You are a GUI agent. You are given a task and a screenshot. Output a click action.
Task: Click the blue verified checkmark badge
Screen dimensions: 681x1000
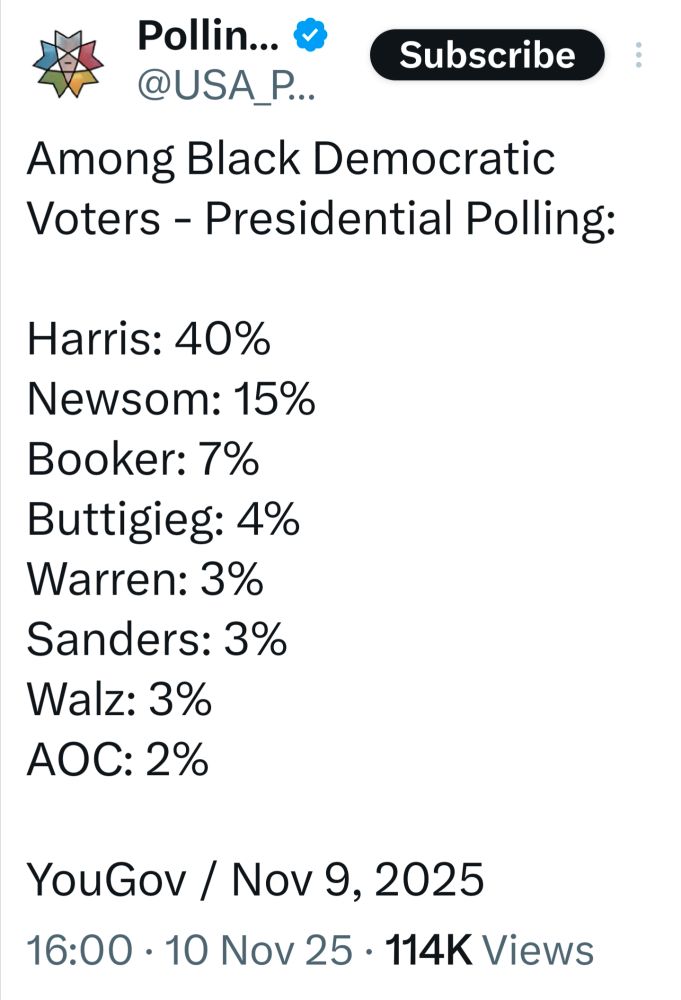click(x=310, y=34)
